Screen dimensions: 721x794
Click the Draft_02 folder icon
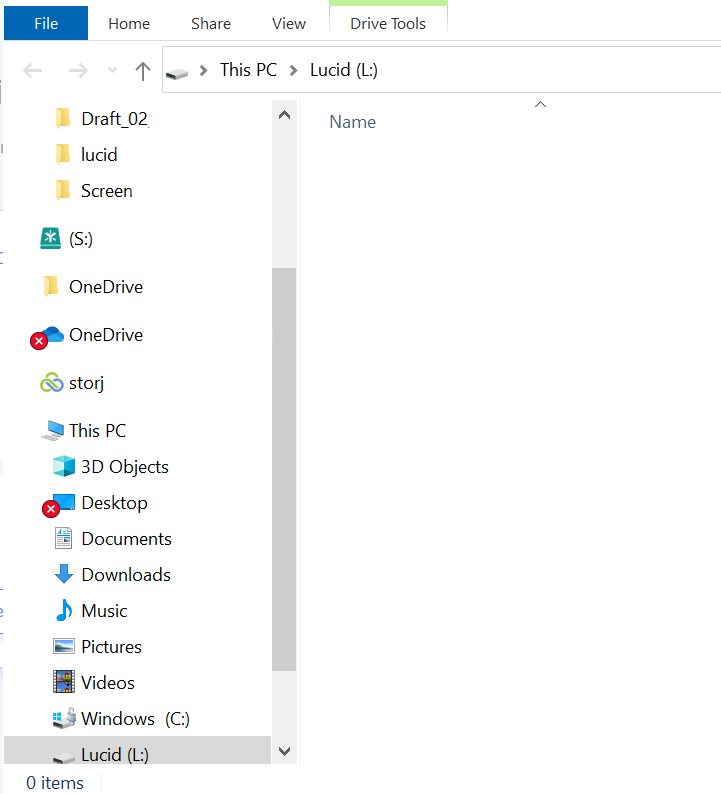tap(63, 118)
